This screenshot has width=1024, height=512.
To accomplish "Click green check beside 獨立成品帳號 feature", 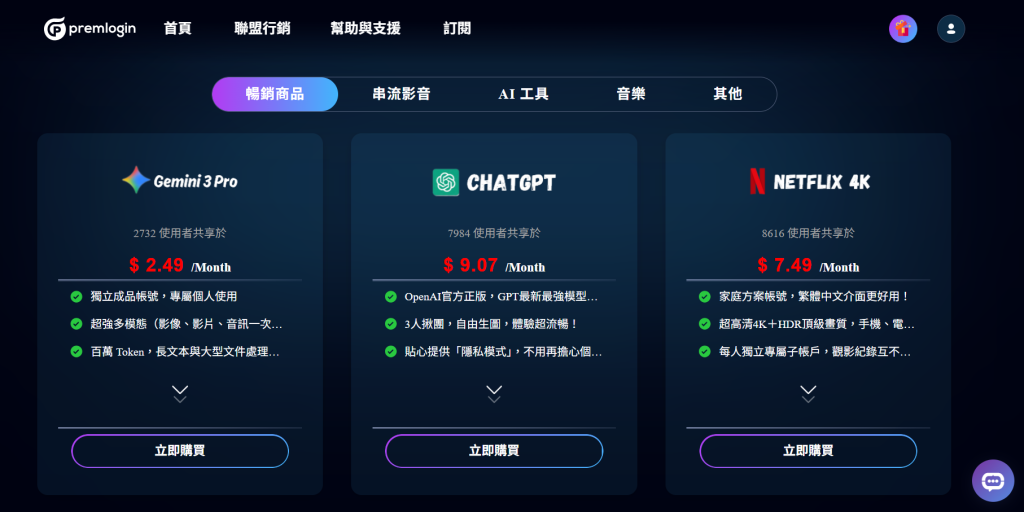I will pos(77,297).
